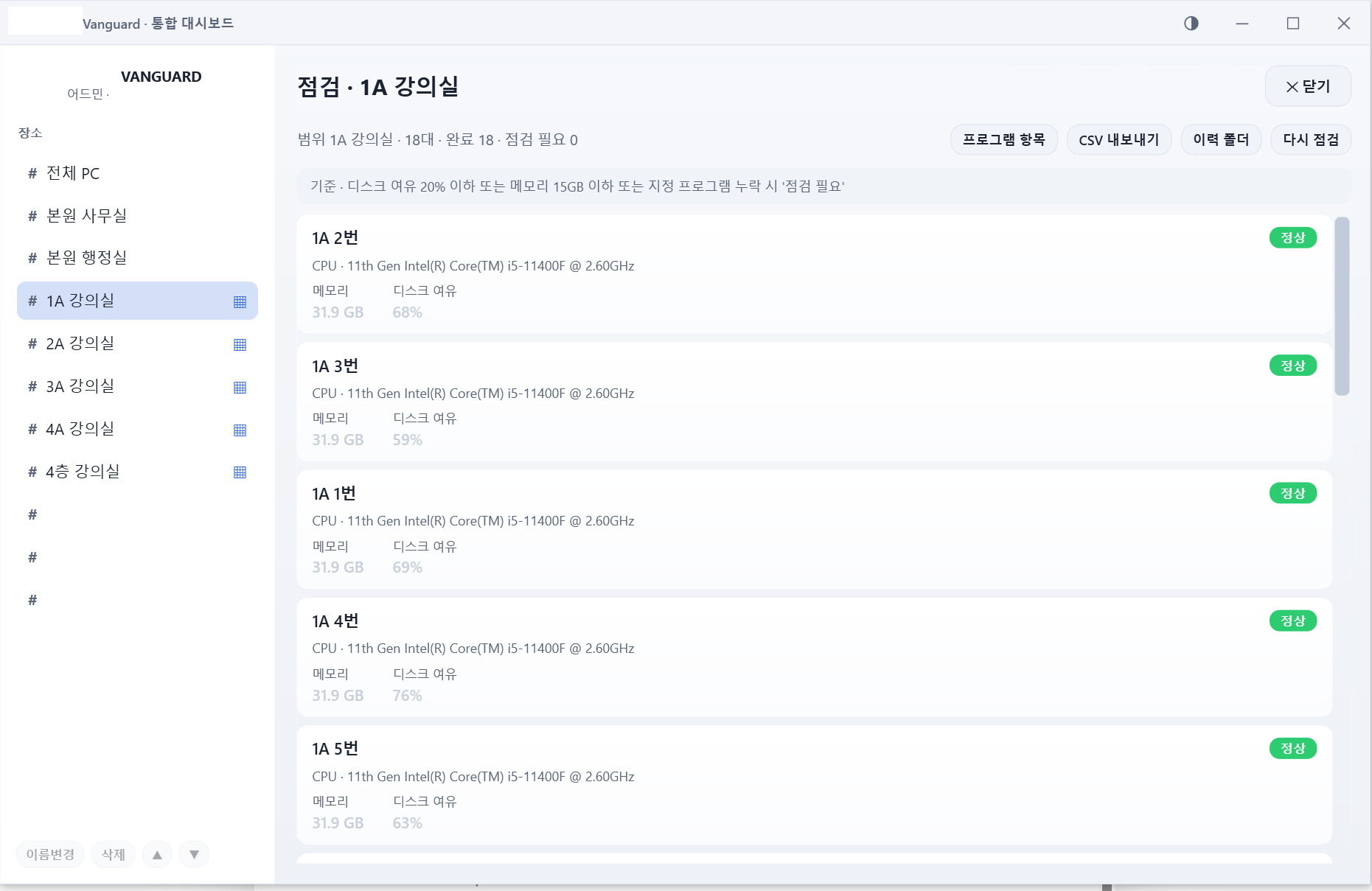Open the grid icon for 3A 강의실
1372x891 pixels.
240,387
